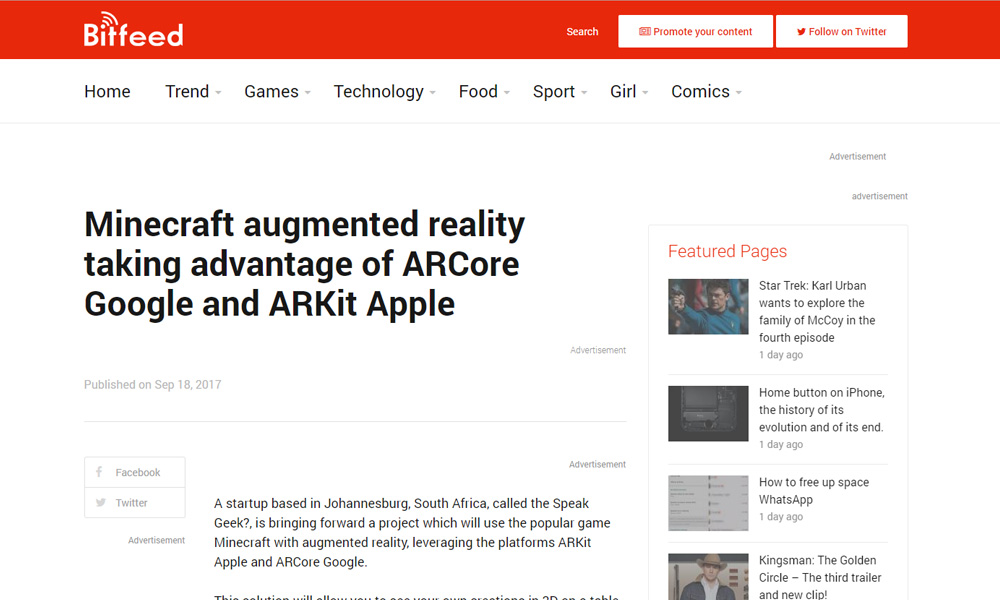Click the Kingsman Golden Circle thumbnail
Screen dimensions: 1000x600
coord(708,576)
